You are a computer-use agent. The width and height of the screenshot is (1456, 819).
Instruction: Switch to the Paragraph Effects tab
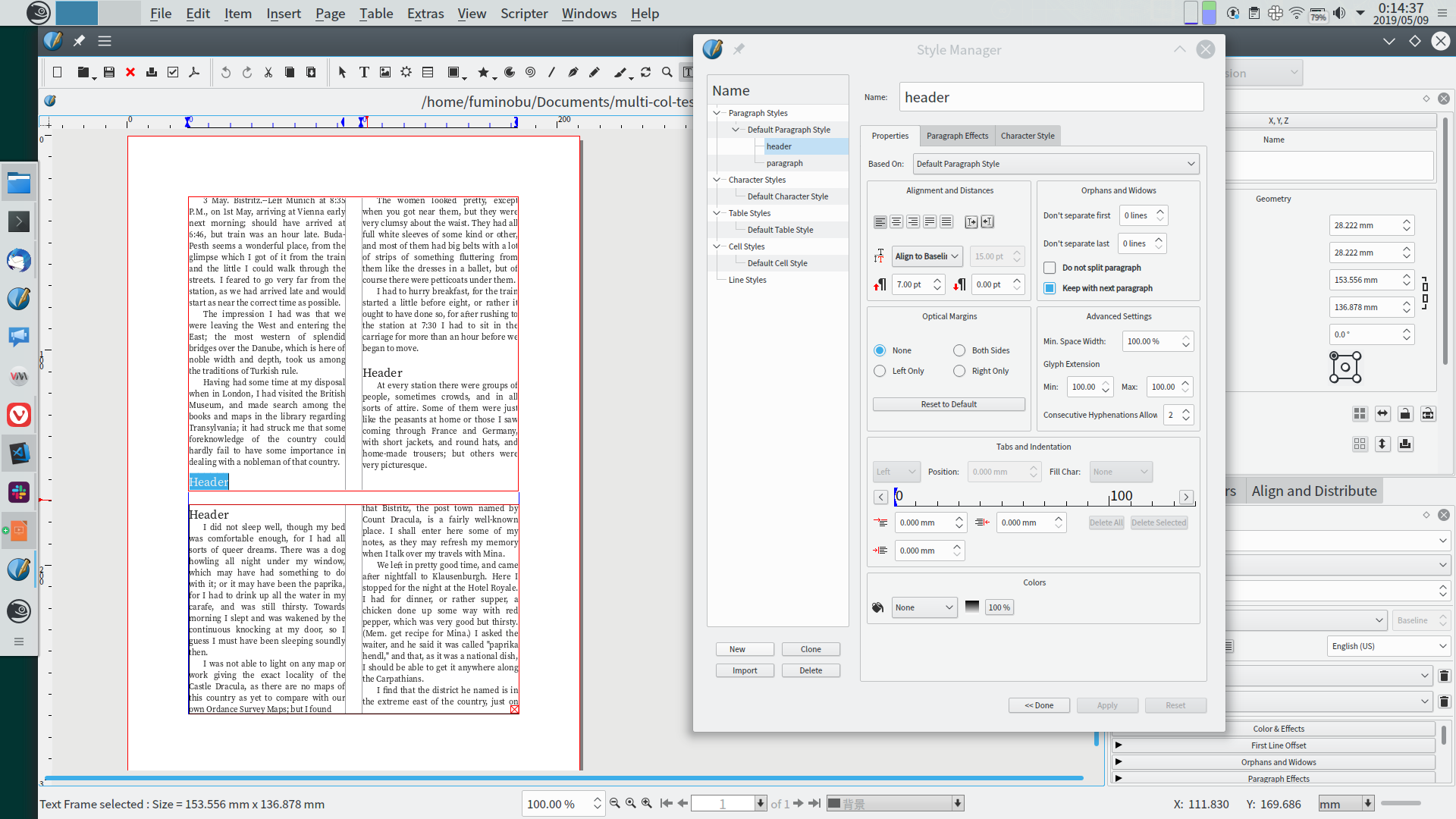coord(957,136)
